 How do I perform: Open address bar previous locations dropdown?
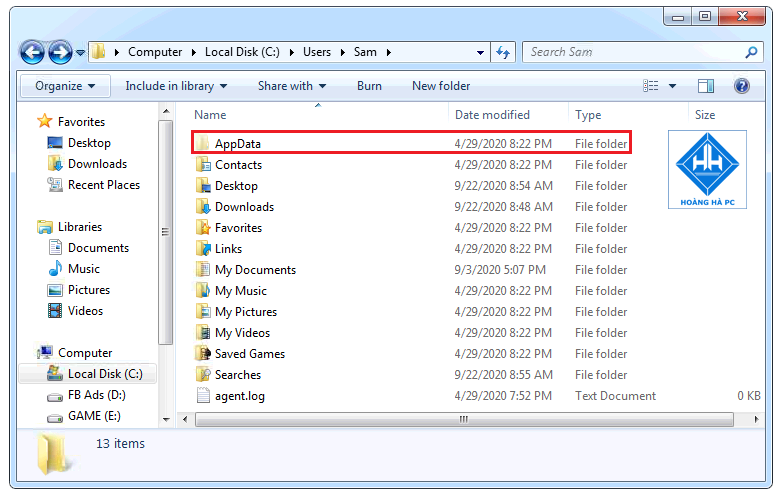480,52
